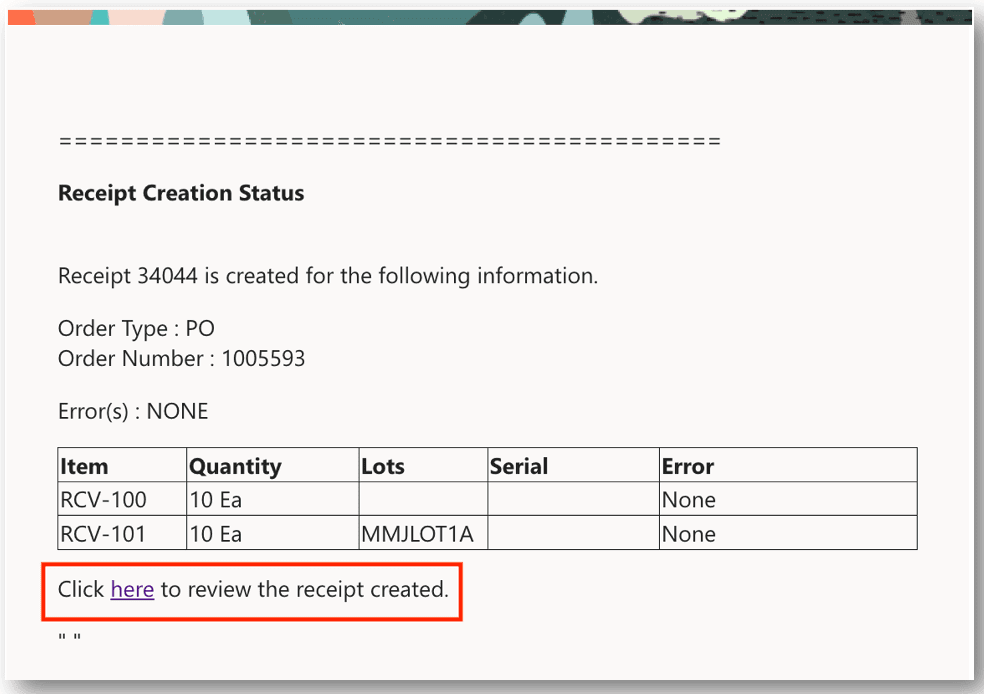Select the Quantity column header

236,466
